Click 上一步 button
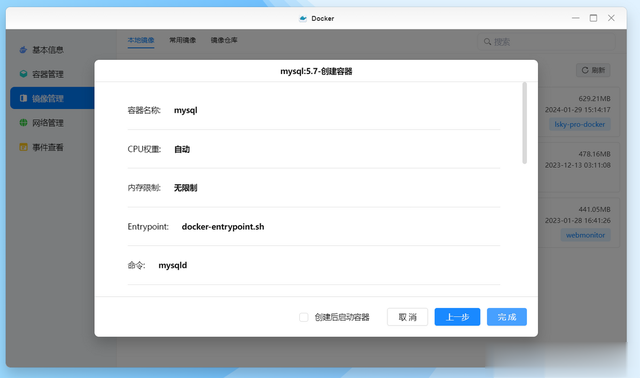 point(457,317)
